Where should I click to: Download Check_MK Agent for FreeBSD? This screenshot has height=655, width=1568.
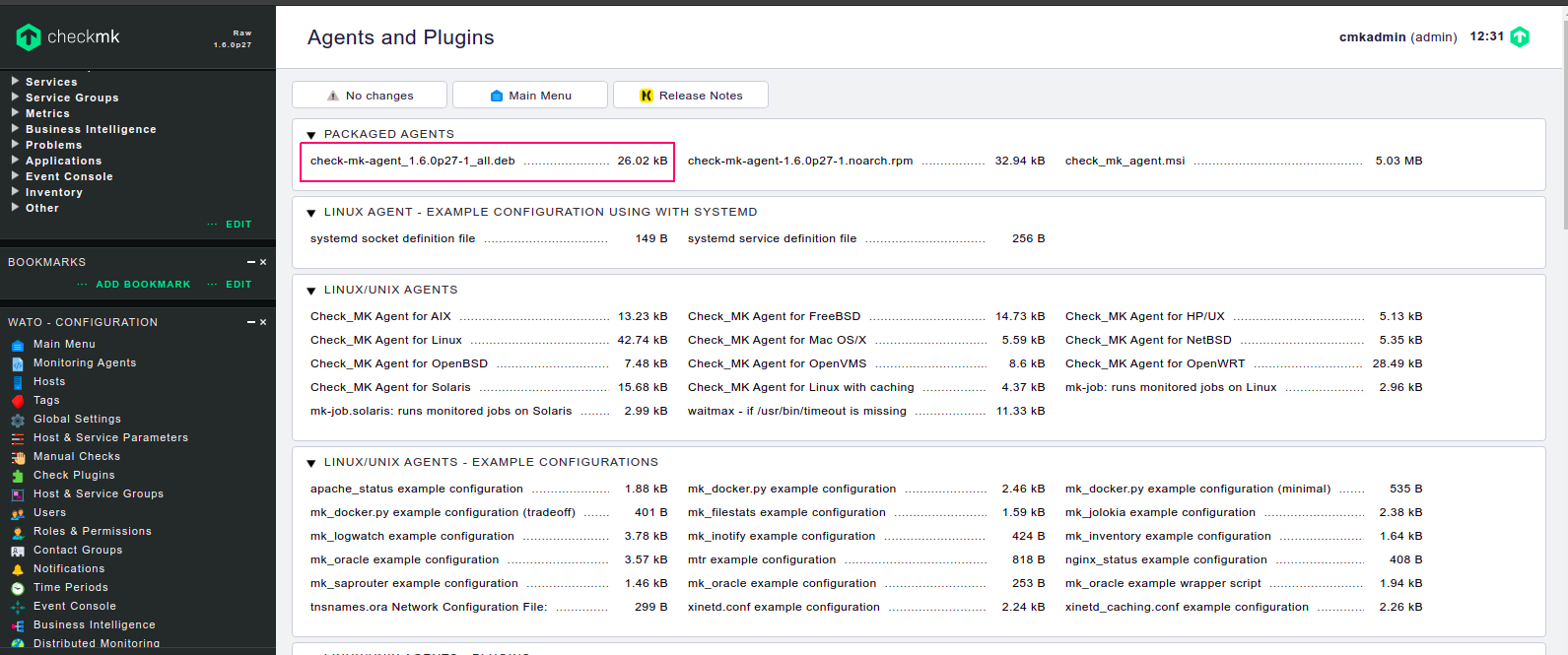(x=774, y=316)
